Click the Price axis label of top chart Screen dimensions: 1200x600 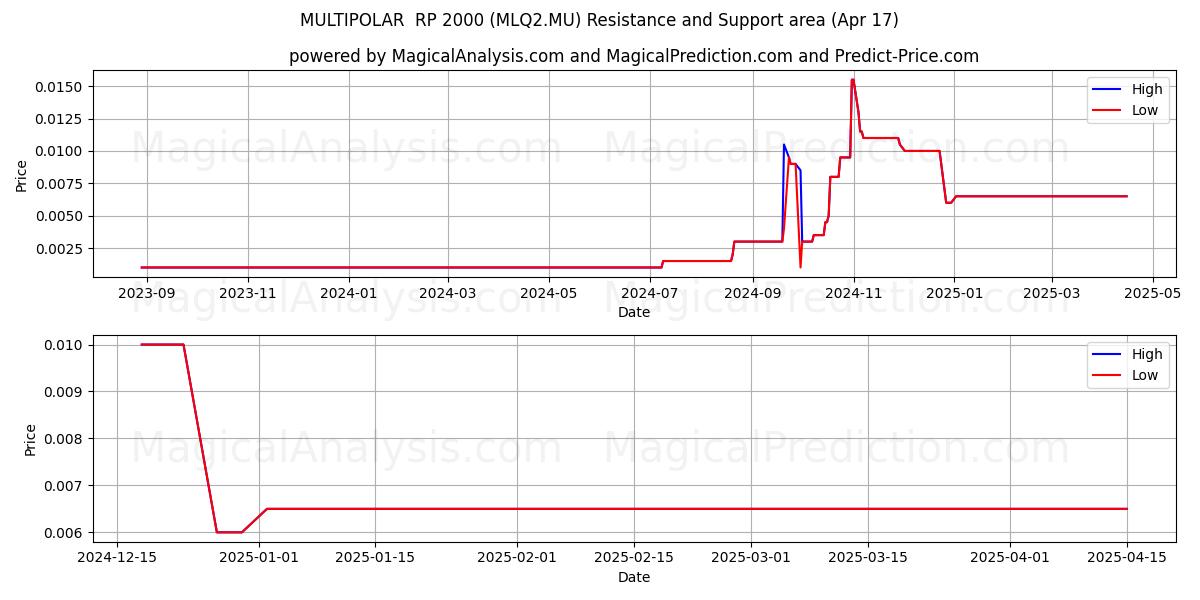[22, 174]
